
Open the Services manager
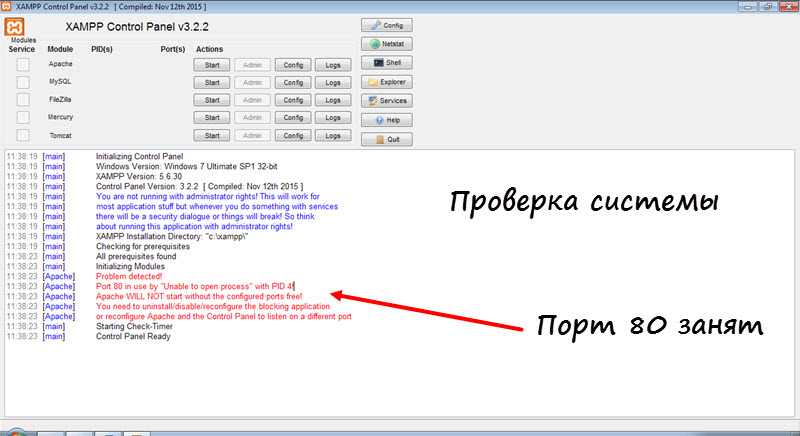(x=387, y=100)
